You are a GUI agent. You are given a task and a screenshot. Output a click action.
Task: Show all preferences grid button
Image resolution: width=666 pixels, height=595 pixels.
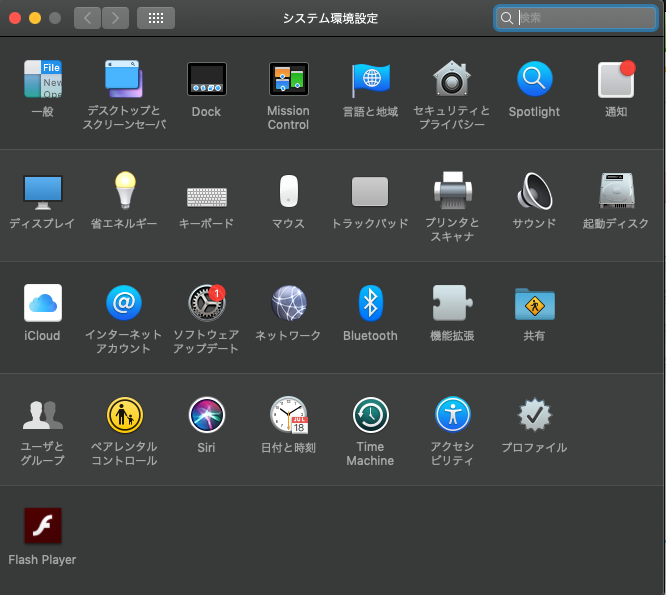[x=156, y=18]
